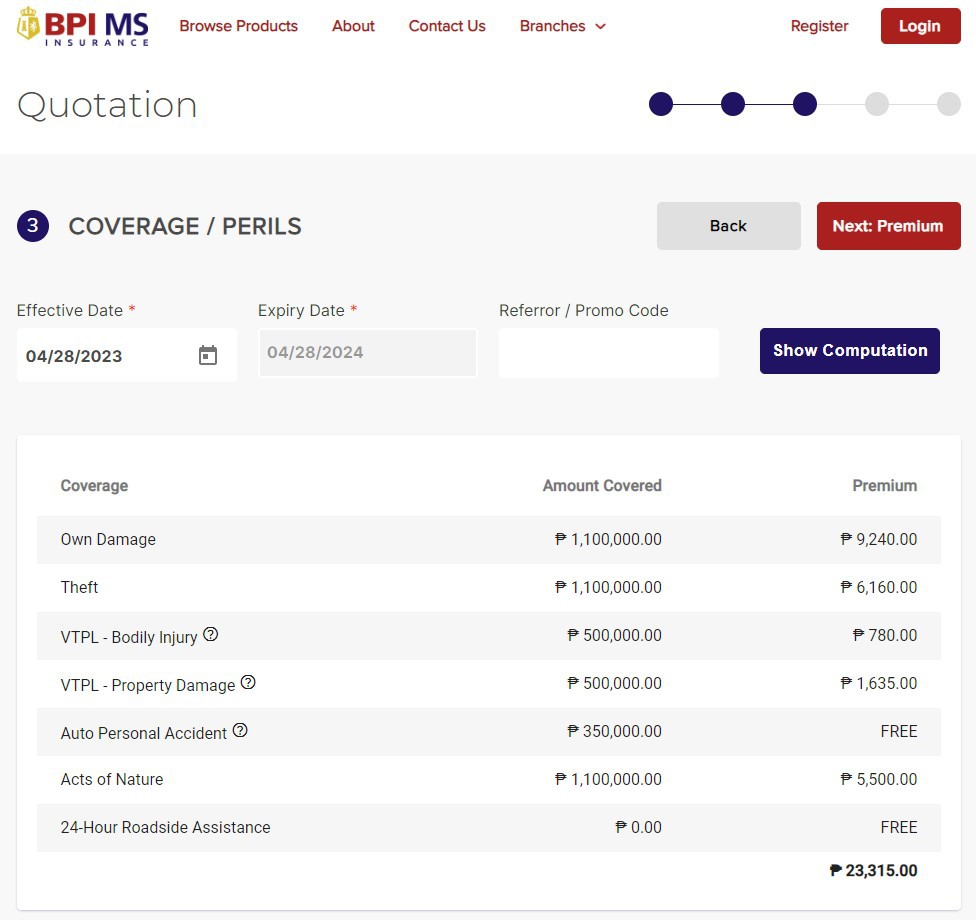Image resolution: width=976 pixels, height=920 pixels.
Task: Click the Referror / Promo Code input field
Action: click(x=608, y=353)
